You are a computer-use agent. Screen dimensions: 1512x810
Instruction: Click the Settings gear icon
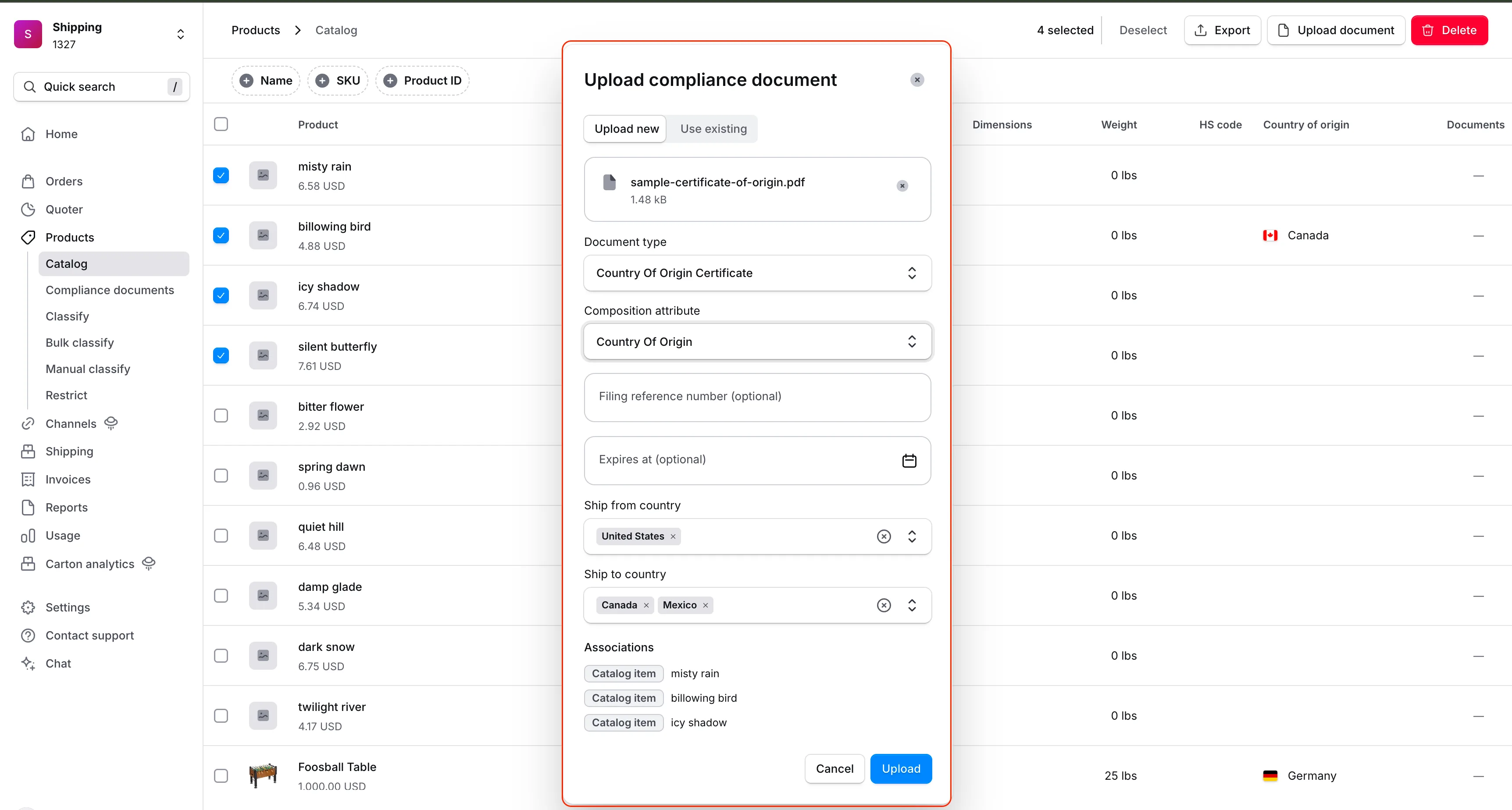click(28, 607)
